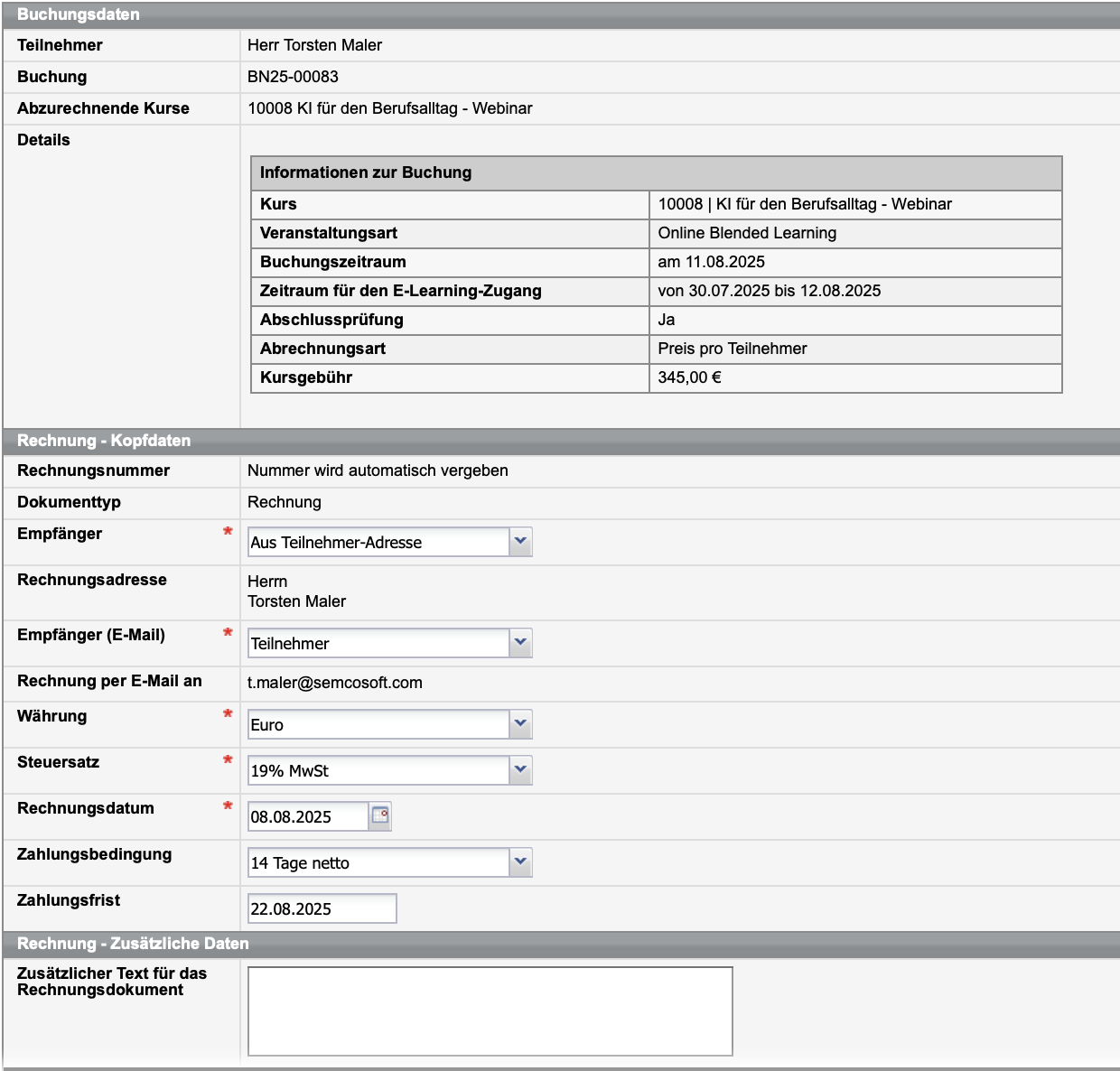Click into the Rechnungsdatum date field
Image resolution: width=1120 pixels, height=1071 pixels.
(307, 816)
